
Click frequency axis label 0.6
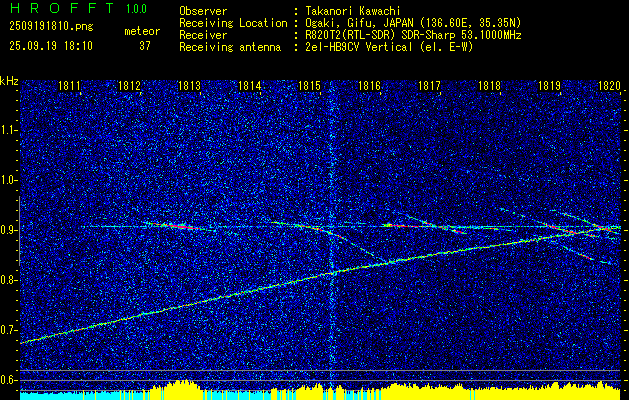click(9, 380)
